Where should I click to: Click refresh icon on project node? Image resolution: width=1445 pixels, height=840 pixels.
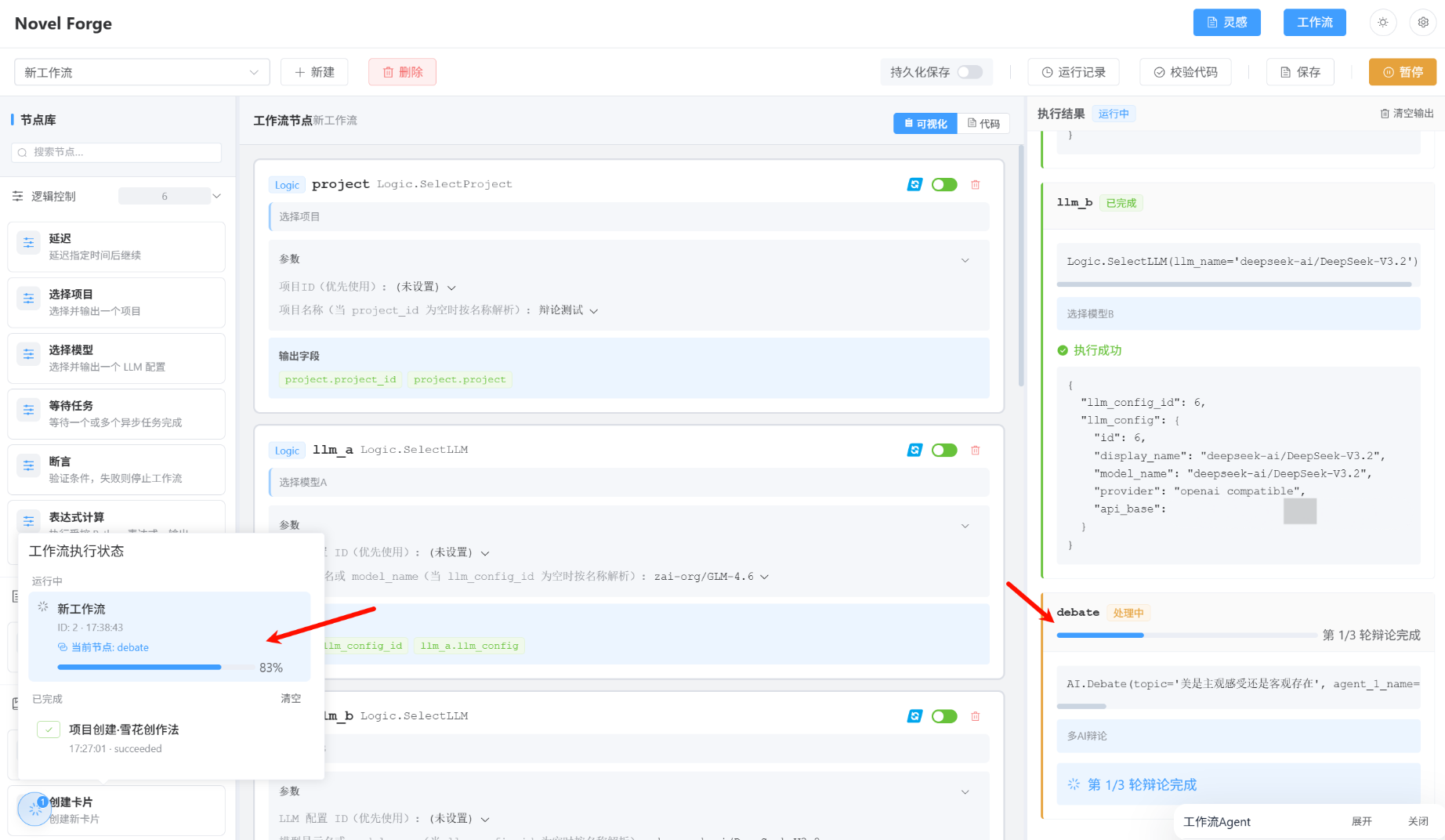point(914,185)
